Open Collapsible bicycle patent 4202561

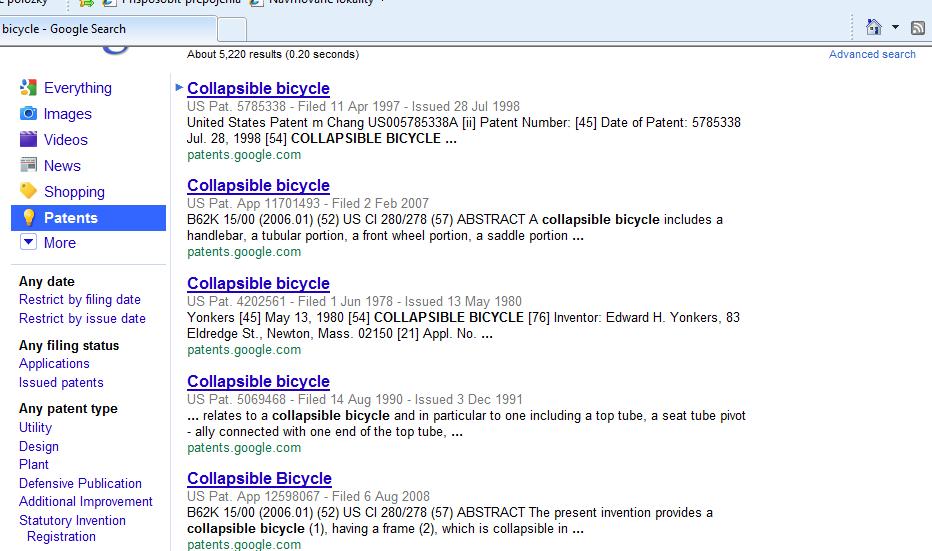259,284
